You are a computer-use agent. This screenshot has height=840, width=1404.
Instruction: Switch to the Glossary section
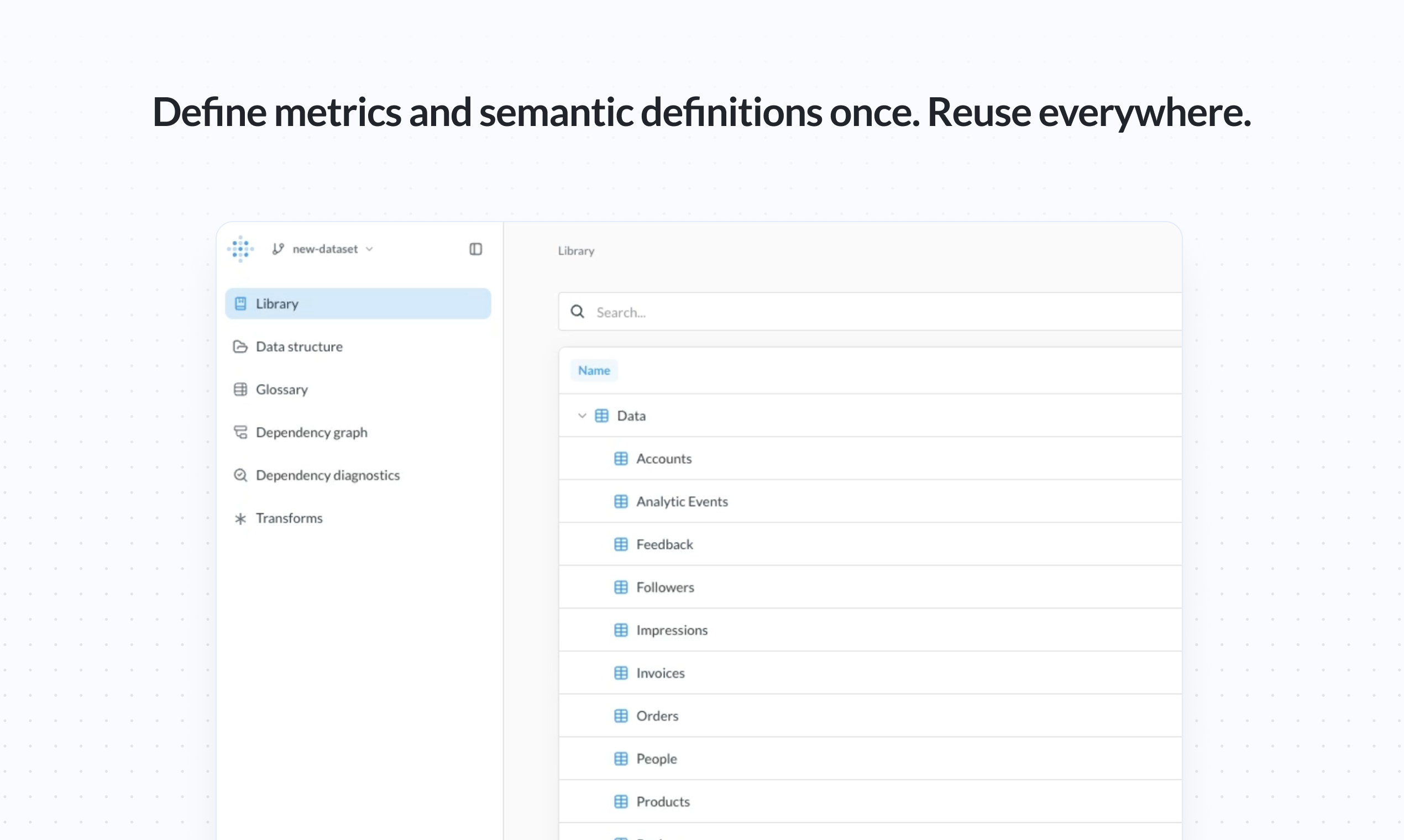(281, 389)
